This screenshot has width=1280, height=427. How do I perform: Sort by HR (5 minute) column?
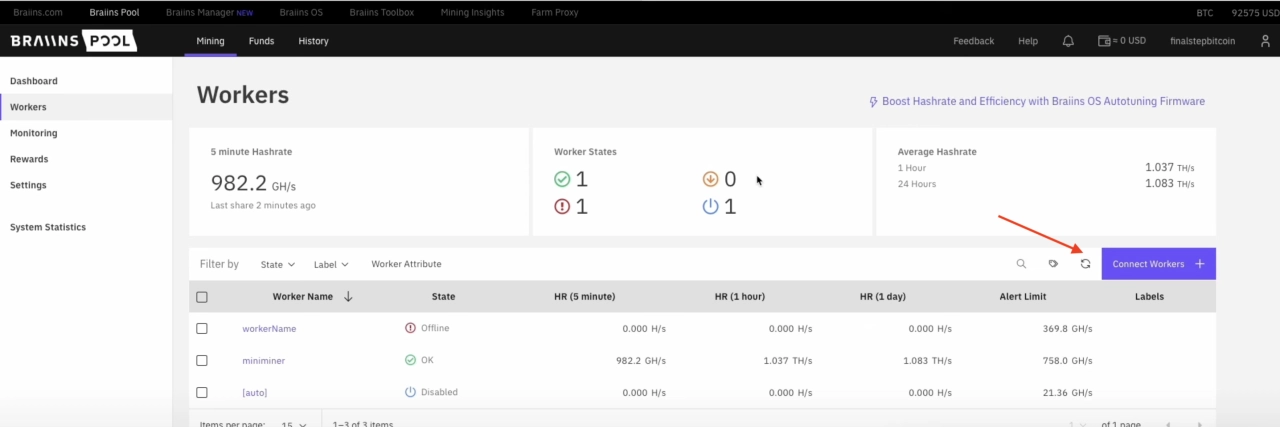(x=584, y=297)
